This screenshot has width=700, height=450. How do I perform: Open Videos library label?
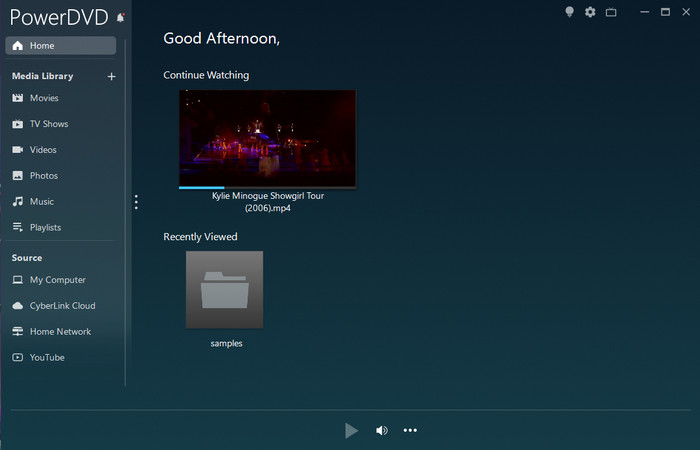[x=43, y=150]
